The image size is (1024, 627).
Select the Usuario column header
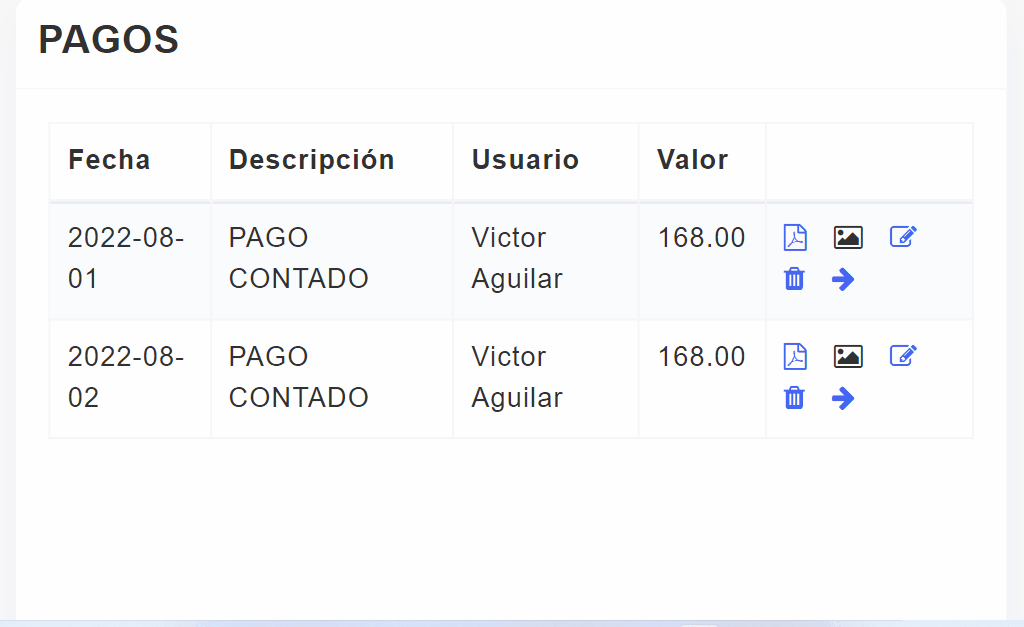coord(525,160)
